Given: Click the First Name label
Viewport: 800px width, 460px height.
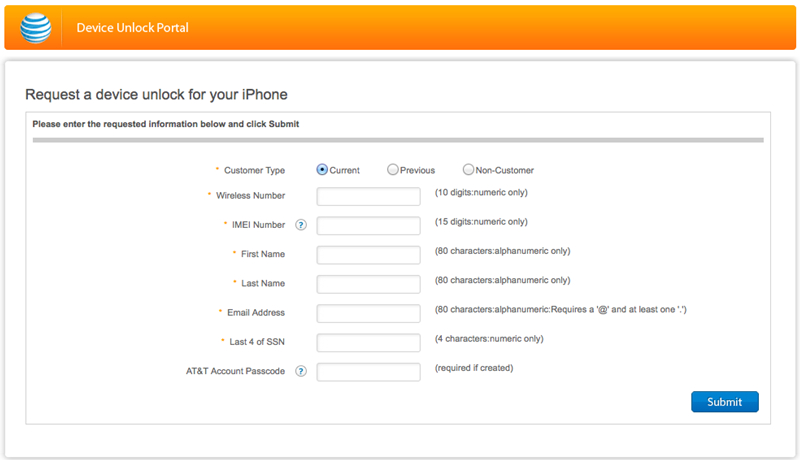Looking at the screenshot, I should point(263,254).
